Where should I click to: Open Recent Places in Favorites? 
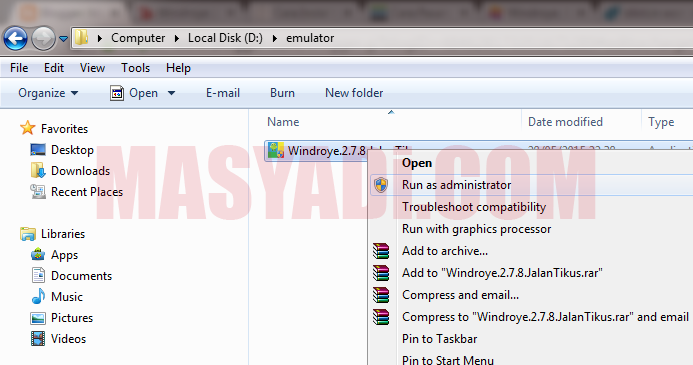[x=87, y=192]
